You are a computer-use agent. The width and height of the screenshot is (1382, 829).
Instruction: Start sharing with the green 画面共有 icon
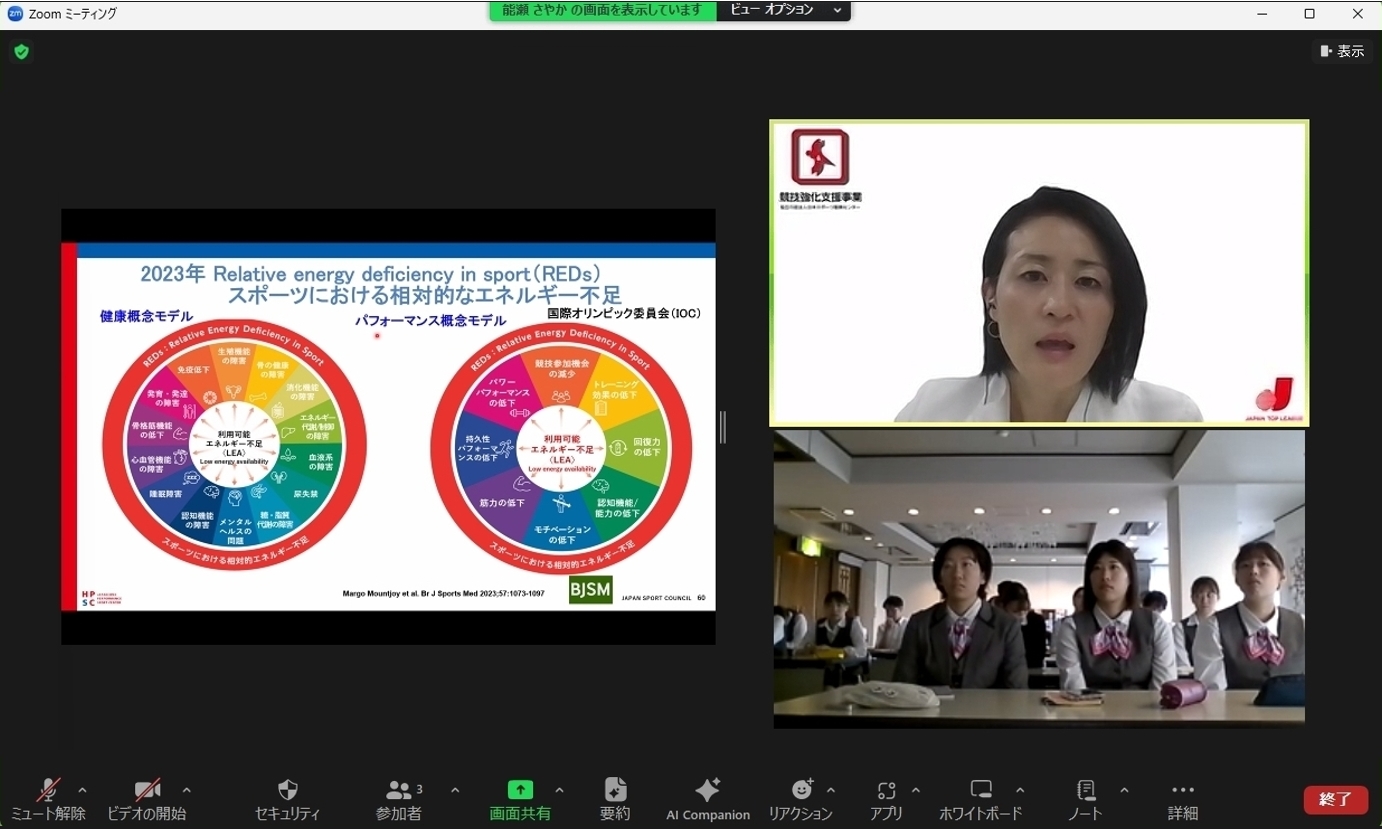520,790
